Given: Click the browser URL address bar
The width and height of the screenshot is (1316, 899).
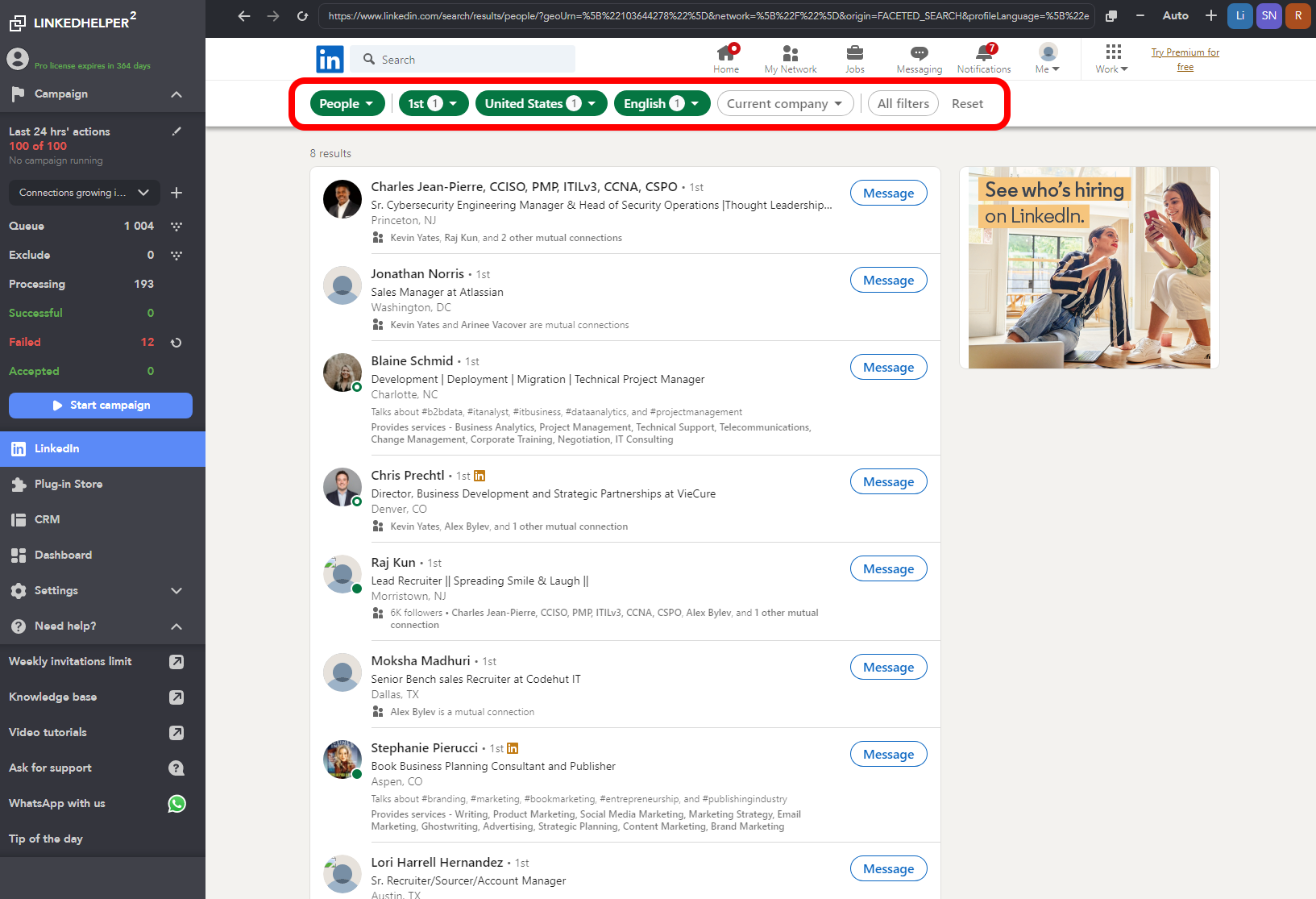Looking at the screenshot, I should click(707, 16).
